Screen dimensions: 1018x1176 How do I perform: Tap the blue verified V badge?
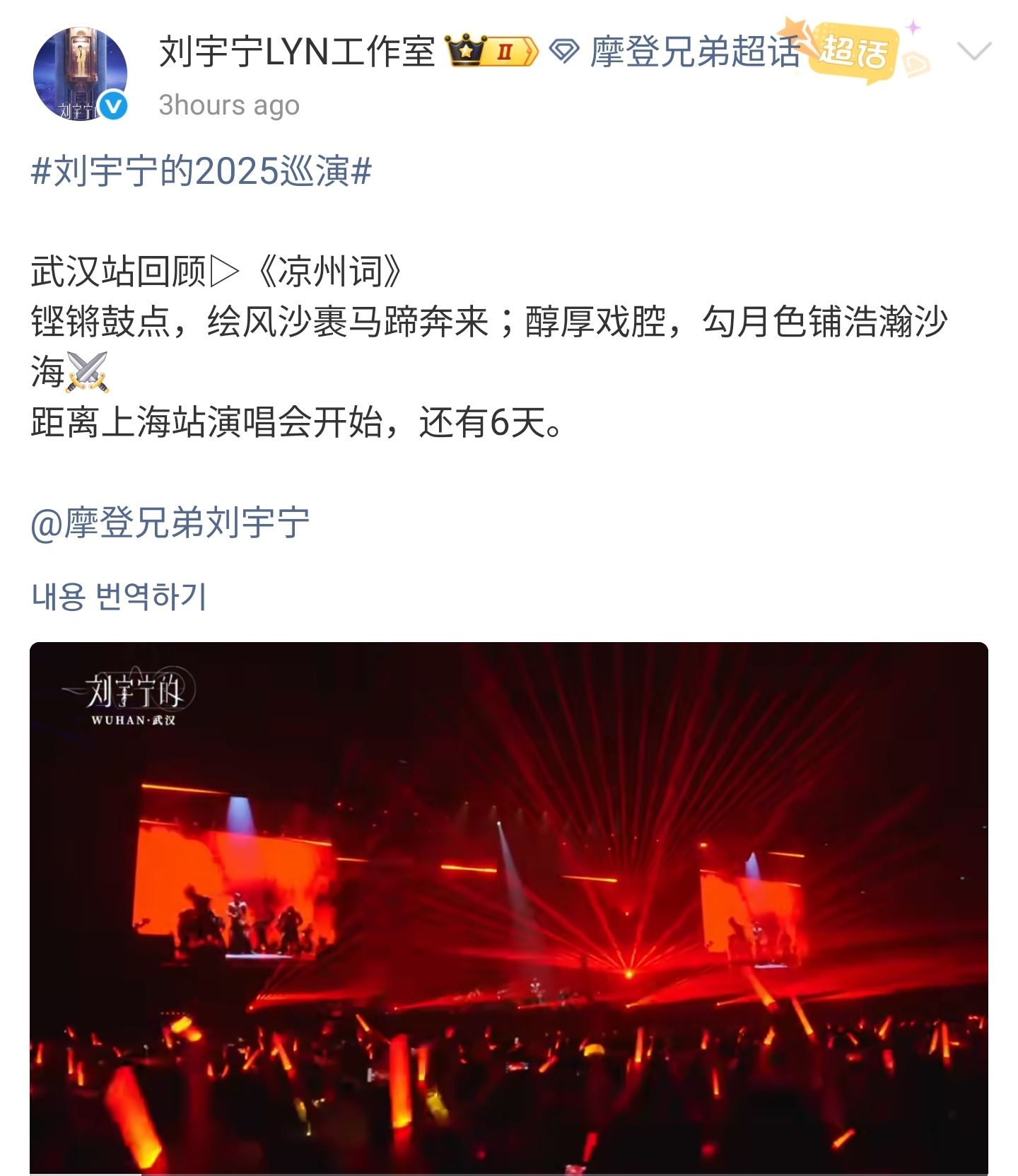point(113,107)
